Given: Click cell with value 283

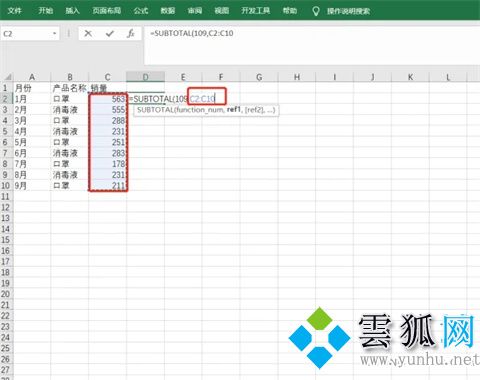Looking at the screenshot, I should click(x=107, y=153).
